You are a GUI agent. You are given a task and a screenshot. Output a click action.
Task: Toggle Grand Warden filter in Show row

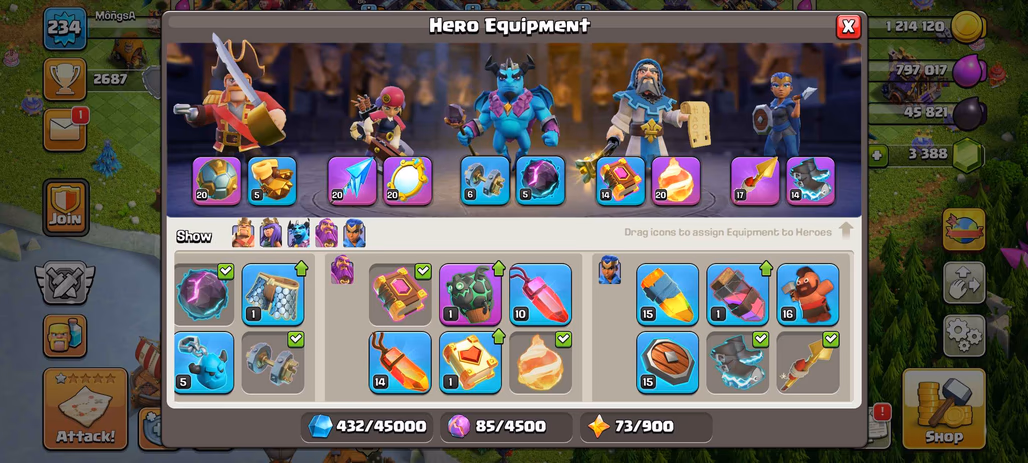point(326,233)
